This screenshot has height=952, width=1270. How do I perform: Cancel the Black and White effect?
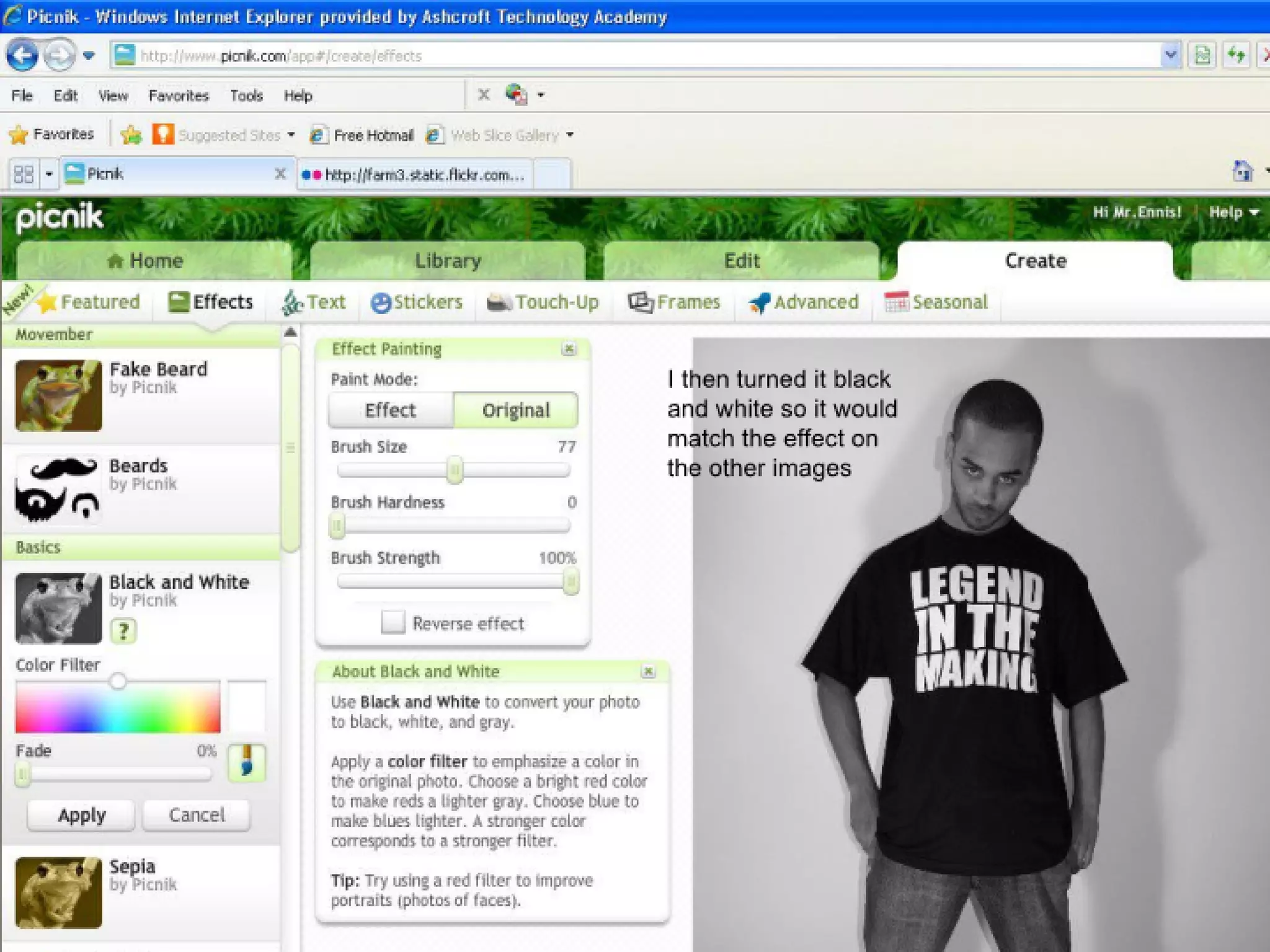(x=197, y=815)
